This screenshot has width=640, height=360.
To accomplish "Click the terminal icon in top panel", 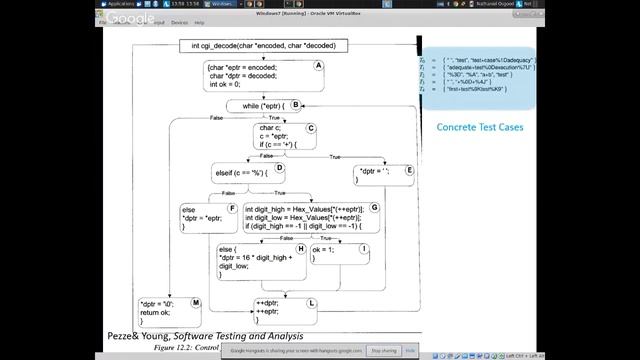I will [x=289, y=4].
